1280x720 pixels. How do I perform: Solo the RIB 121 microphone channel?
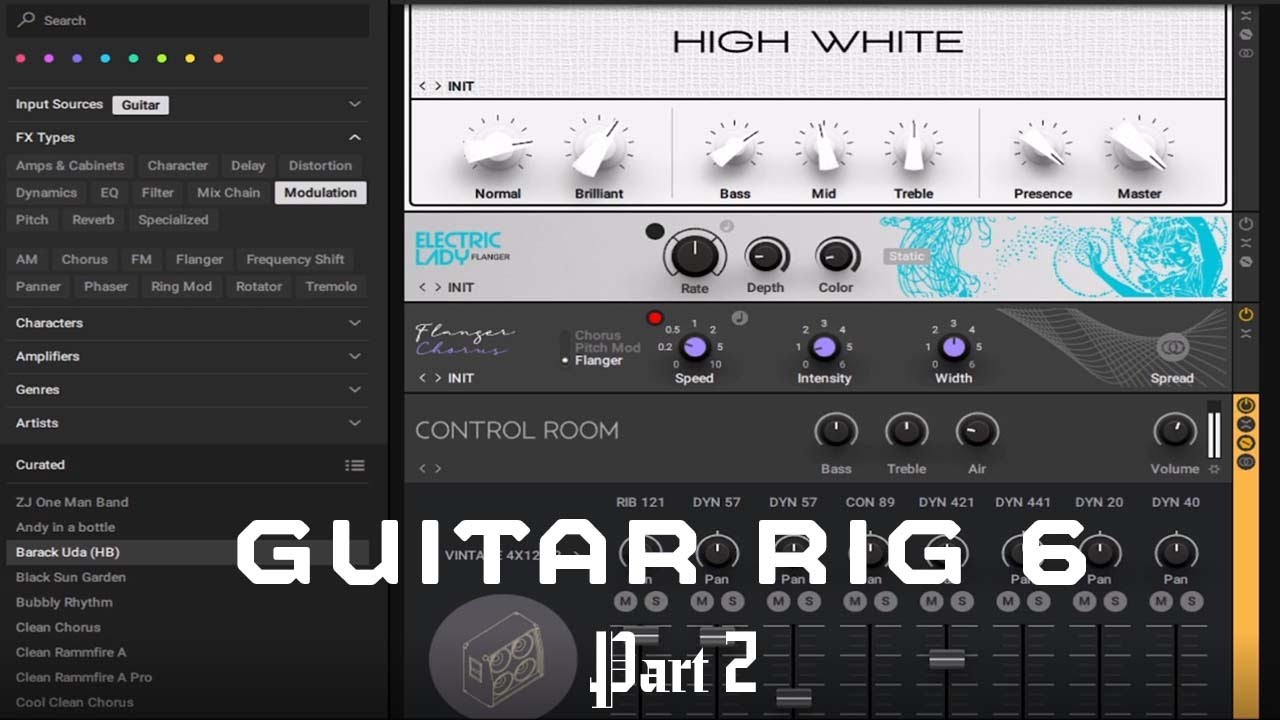[x=656, y=601]
